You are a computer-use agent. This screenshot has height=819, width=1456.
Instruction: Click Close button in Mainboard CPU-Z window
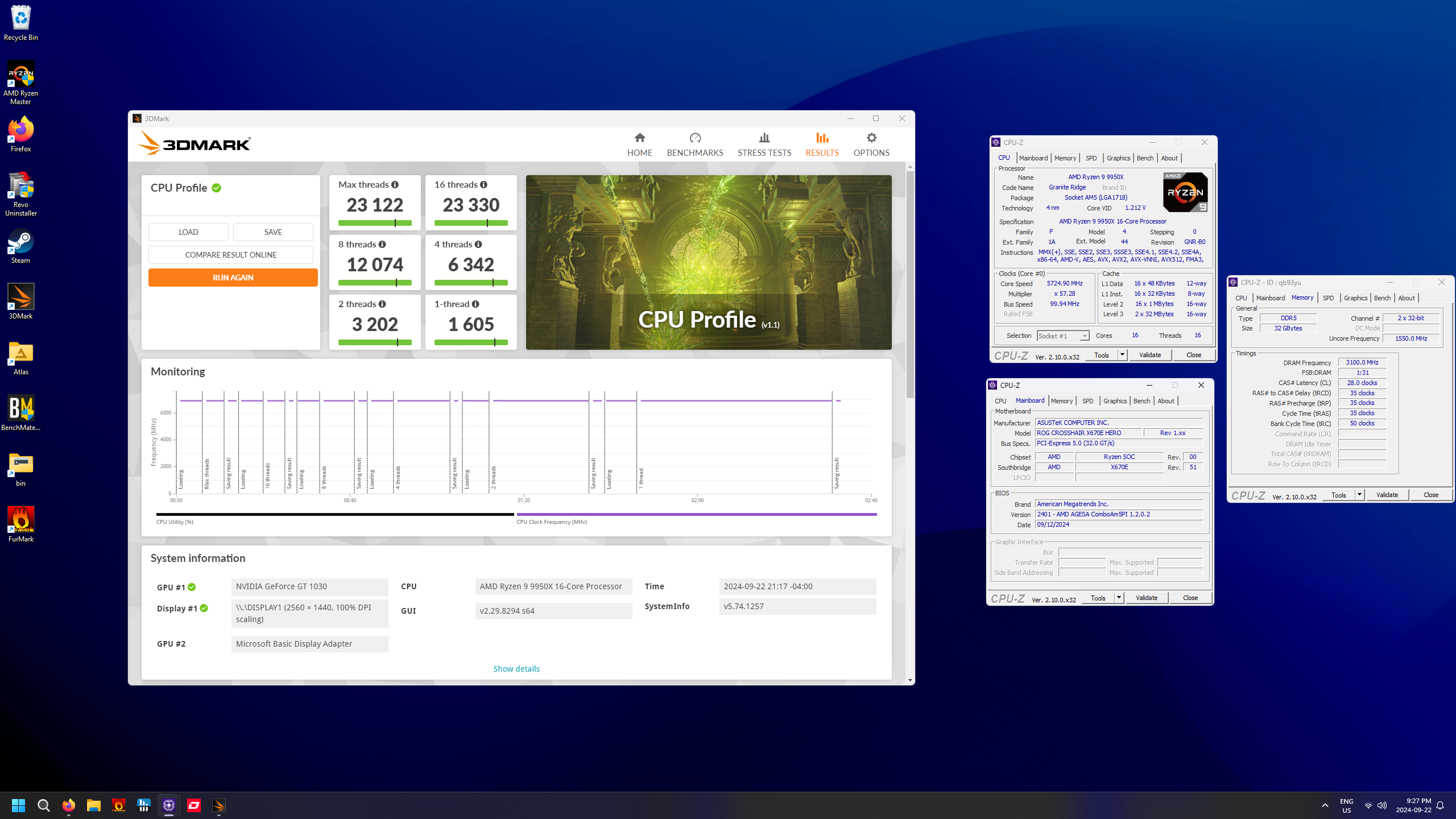1190,598
